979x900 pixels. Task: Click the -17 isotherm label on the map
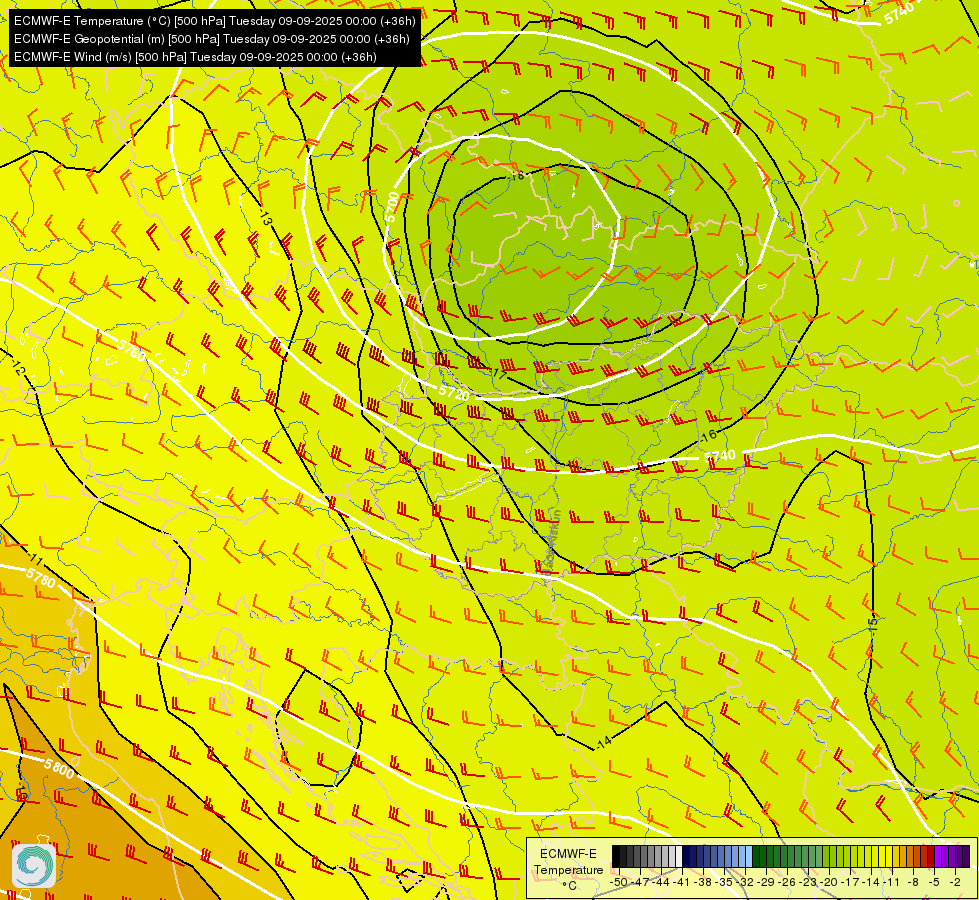tap(499, 374)
